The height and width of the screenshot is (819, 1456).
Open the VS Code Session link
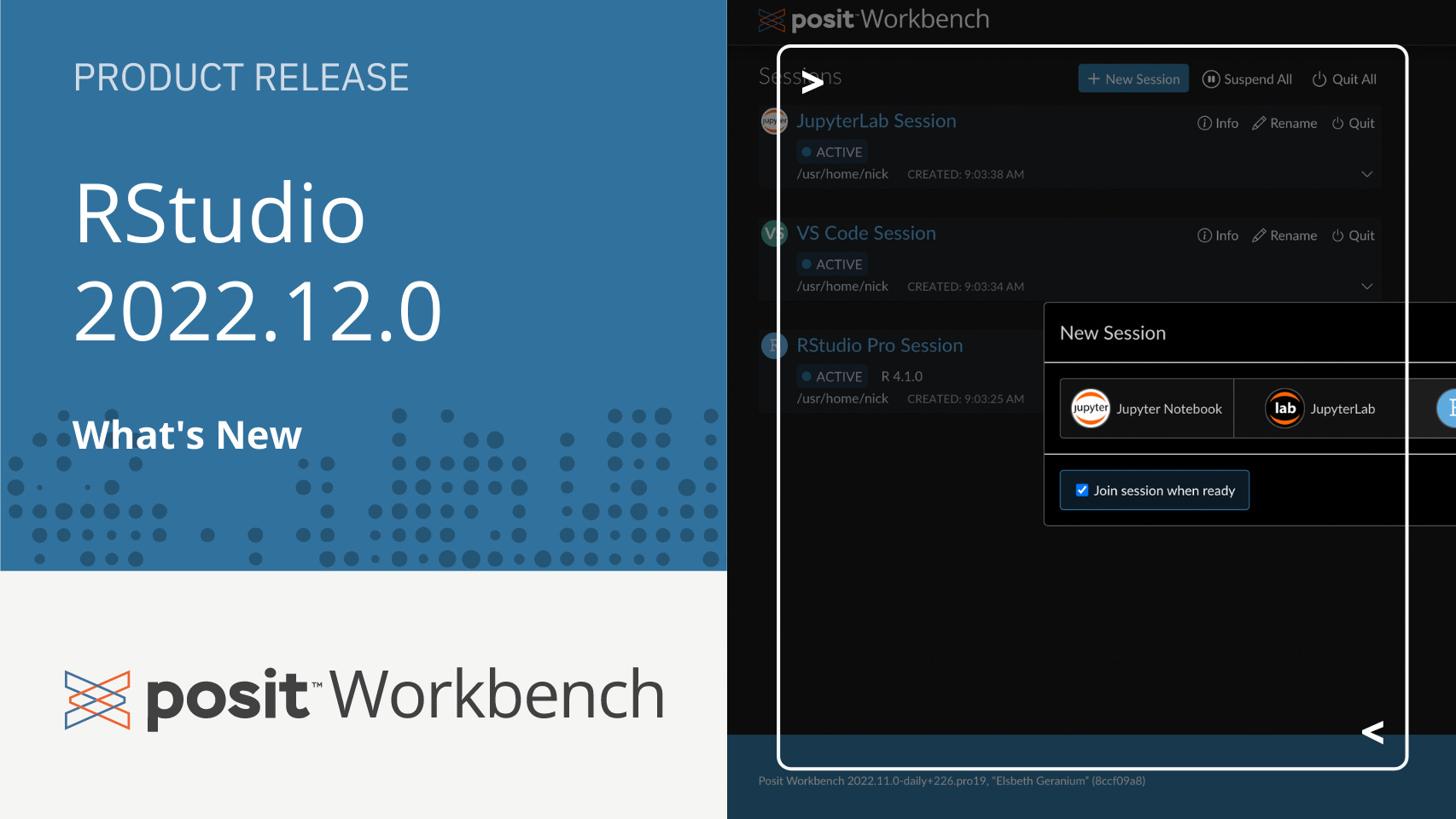pyautogui.click(x=865, y=234)
